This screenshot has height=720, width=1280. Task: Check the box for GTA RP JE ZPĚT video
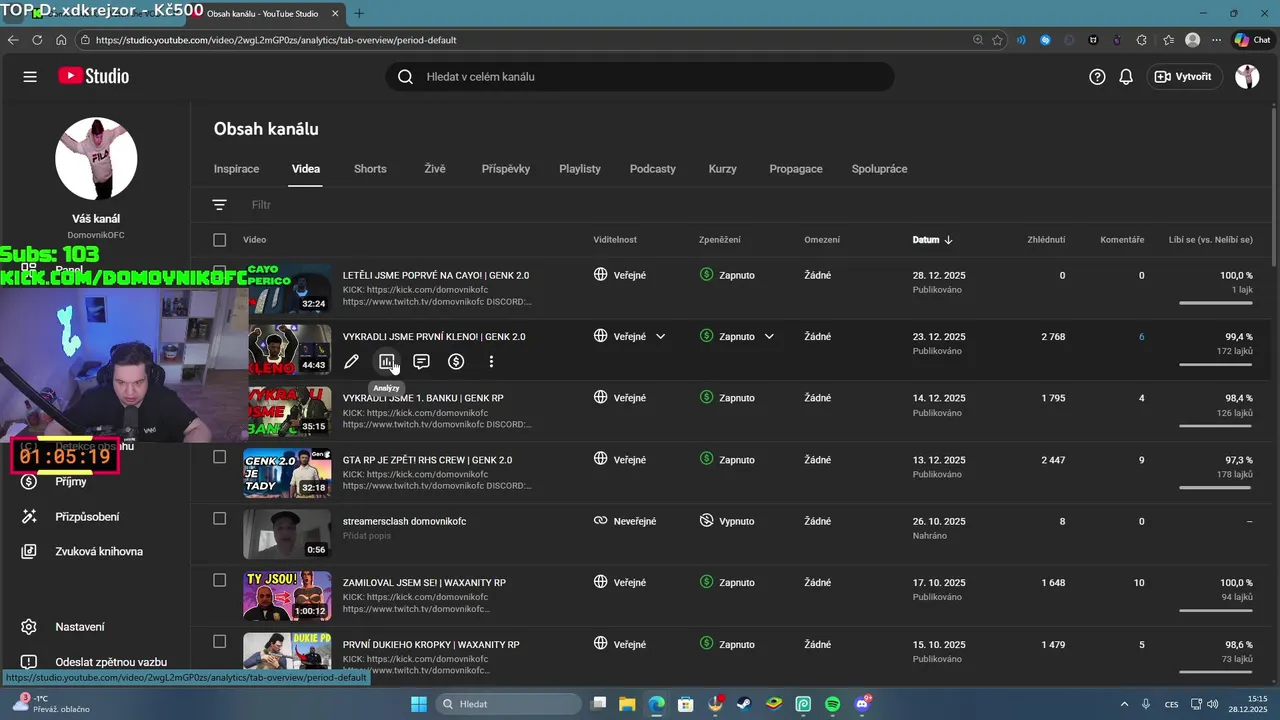click(x=220, y=457)
